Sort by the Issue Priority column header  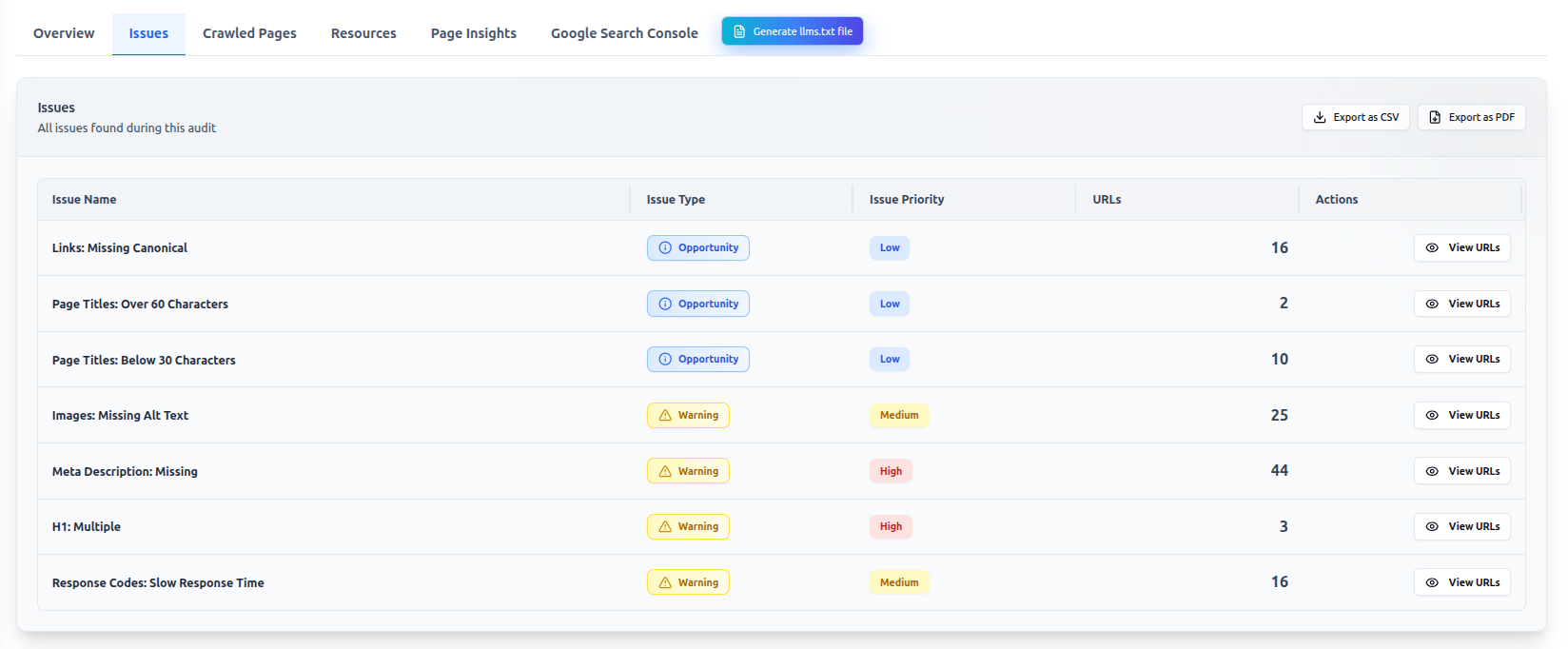(906, 200)
